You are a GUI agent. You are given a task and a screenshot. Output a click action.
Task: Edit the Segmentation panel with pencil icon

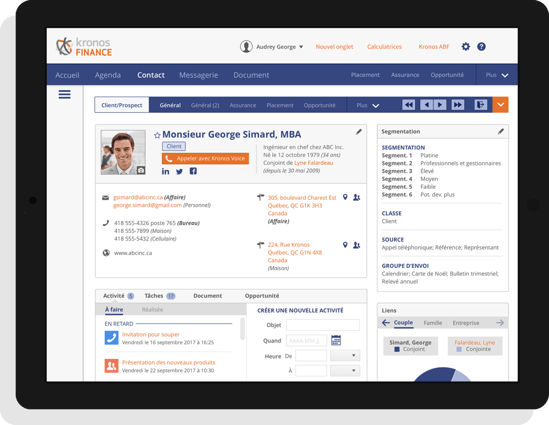(x=501, y=131)
